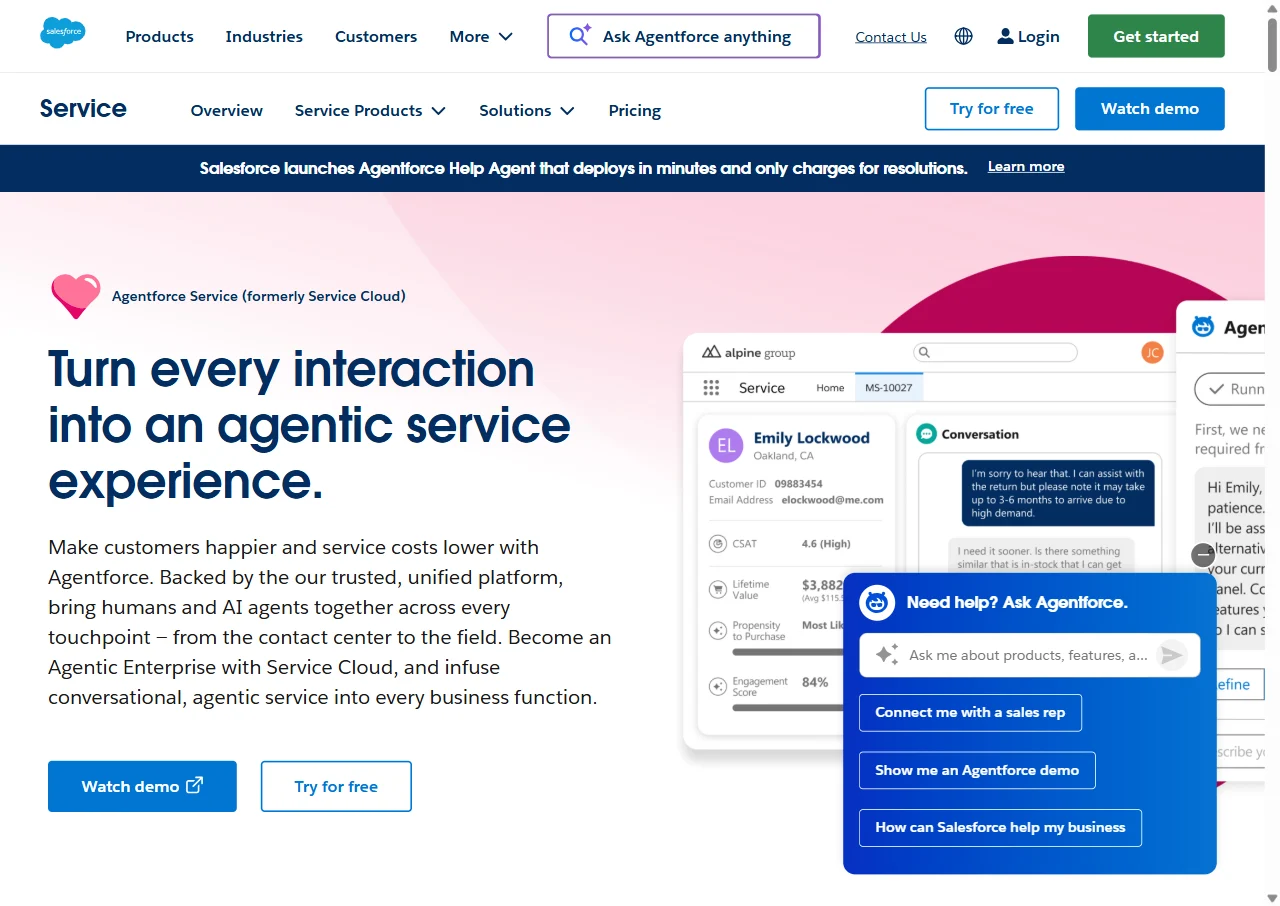Open the Industries menu
This screenshot has width=1280, height=906.
coord(264,36)
